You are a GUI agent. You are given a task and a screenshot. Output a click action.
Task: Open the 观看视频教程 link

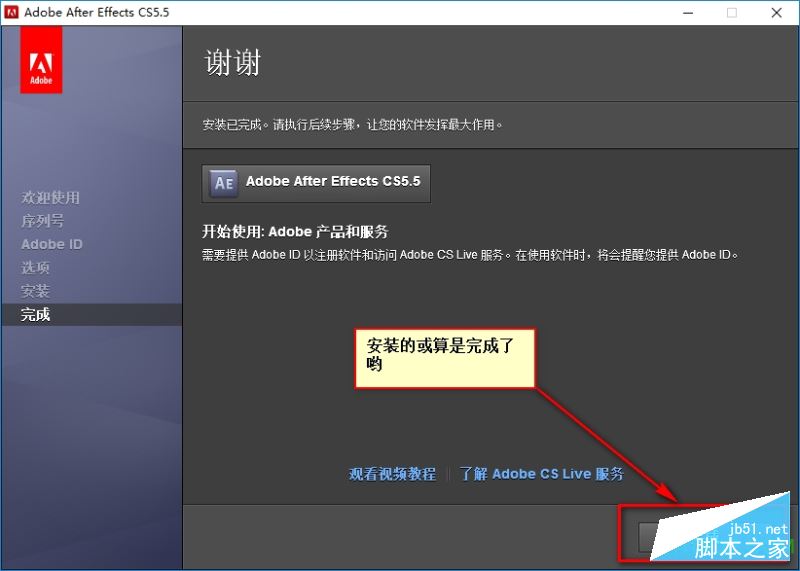click(x=392, y=474)
